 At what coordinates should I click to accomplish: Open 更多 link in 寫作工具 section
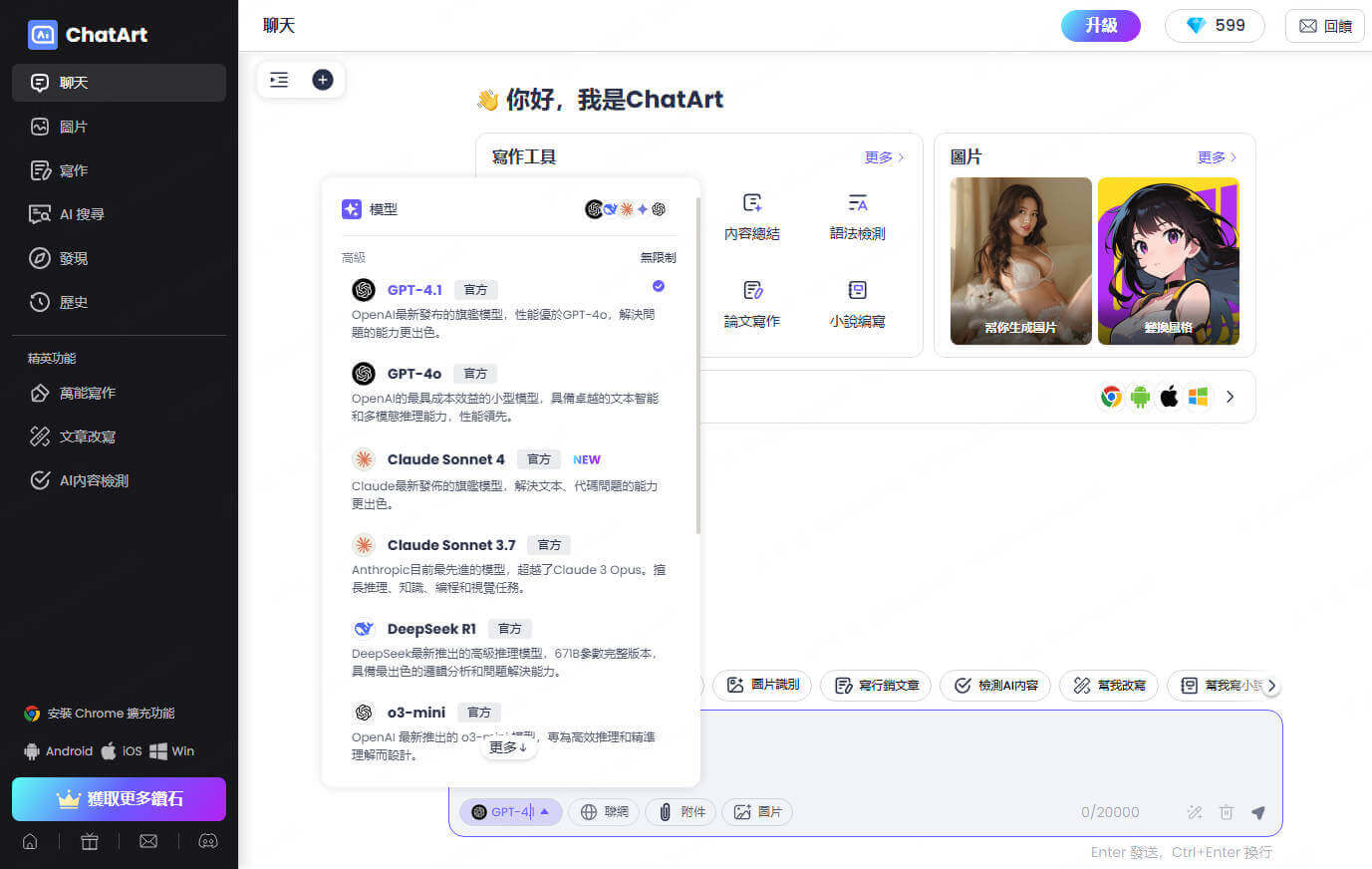[884, 157]
